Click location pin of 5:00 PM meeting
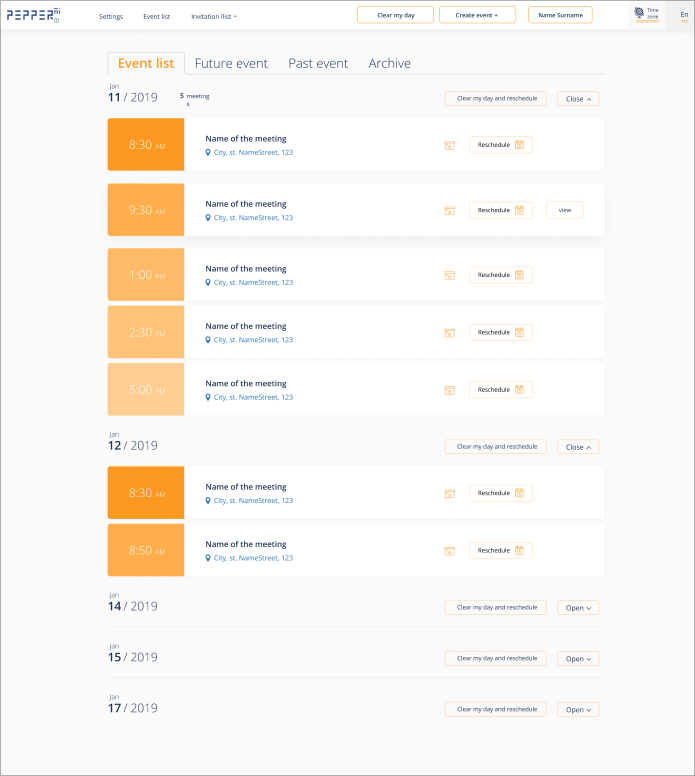 point(208,397)
